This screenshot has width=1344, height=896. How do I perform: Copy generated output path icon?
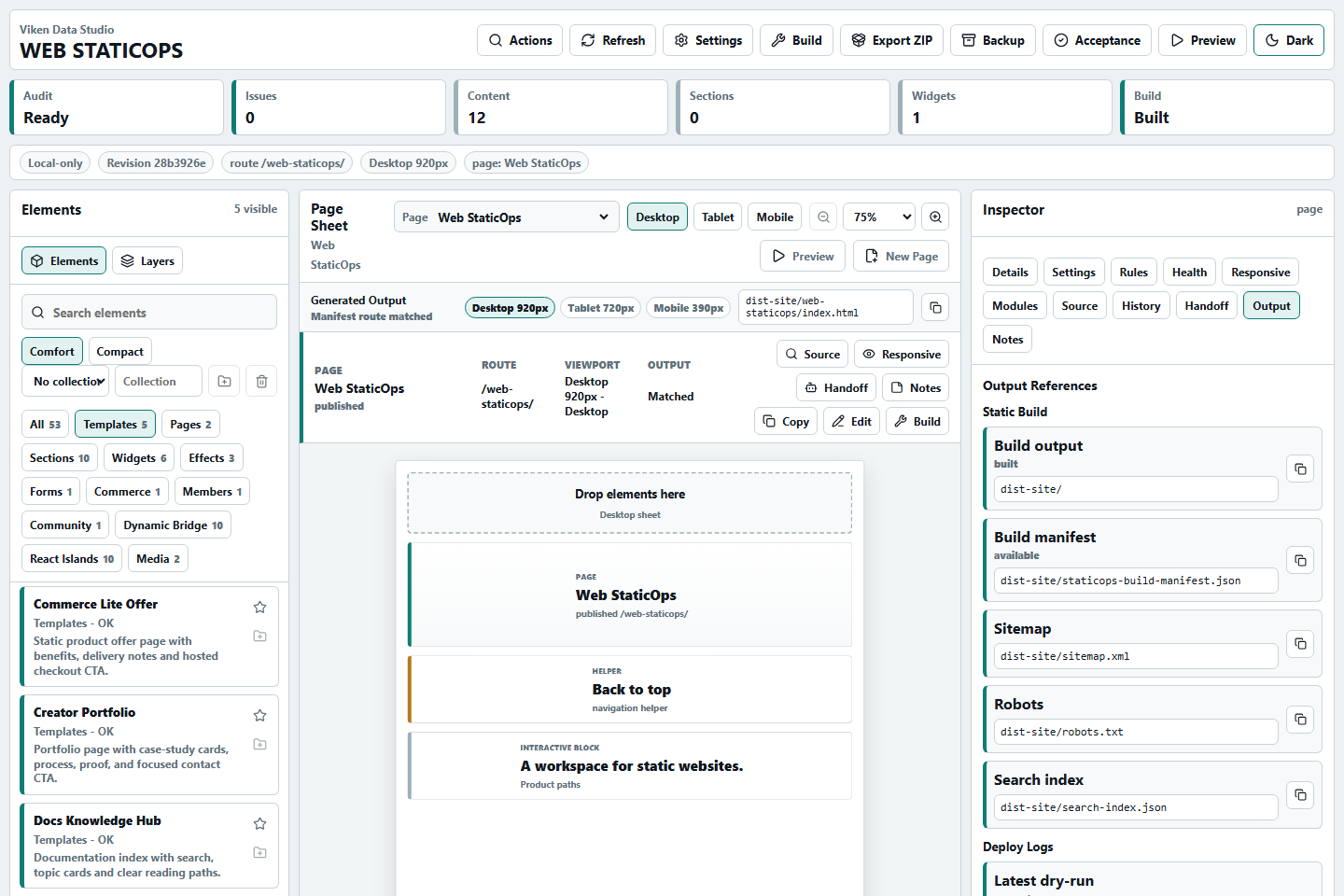(935, 307)
